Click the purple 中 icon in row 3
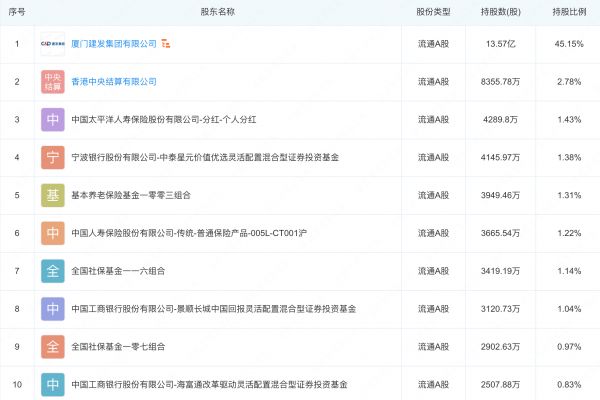This screenshot has height=400, width=600. (53, 120)
